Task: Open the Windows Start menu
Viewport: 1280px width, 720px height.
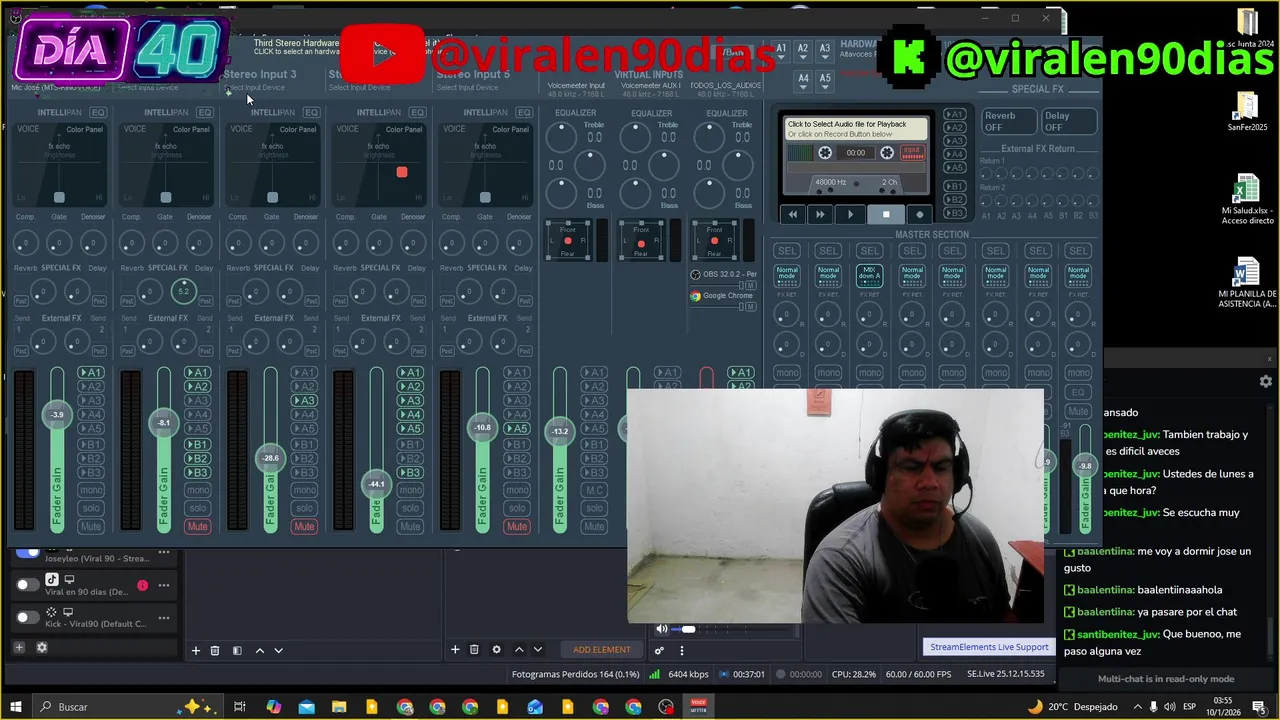Action: click(x=16, y=706)
